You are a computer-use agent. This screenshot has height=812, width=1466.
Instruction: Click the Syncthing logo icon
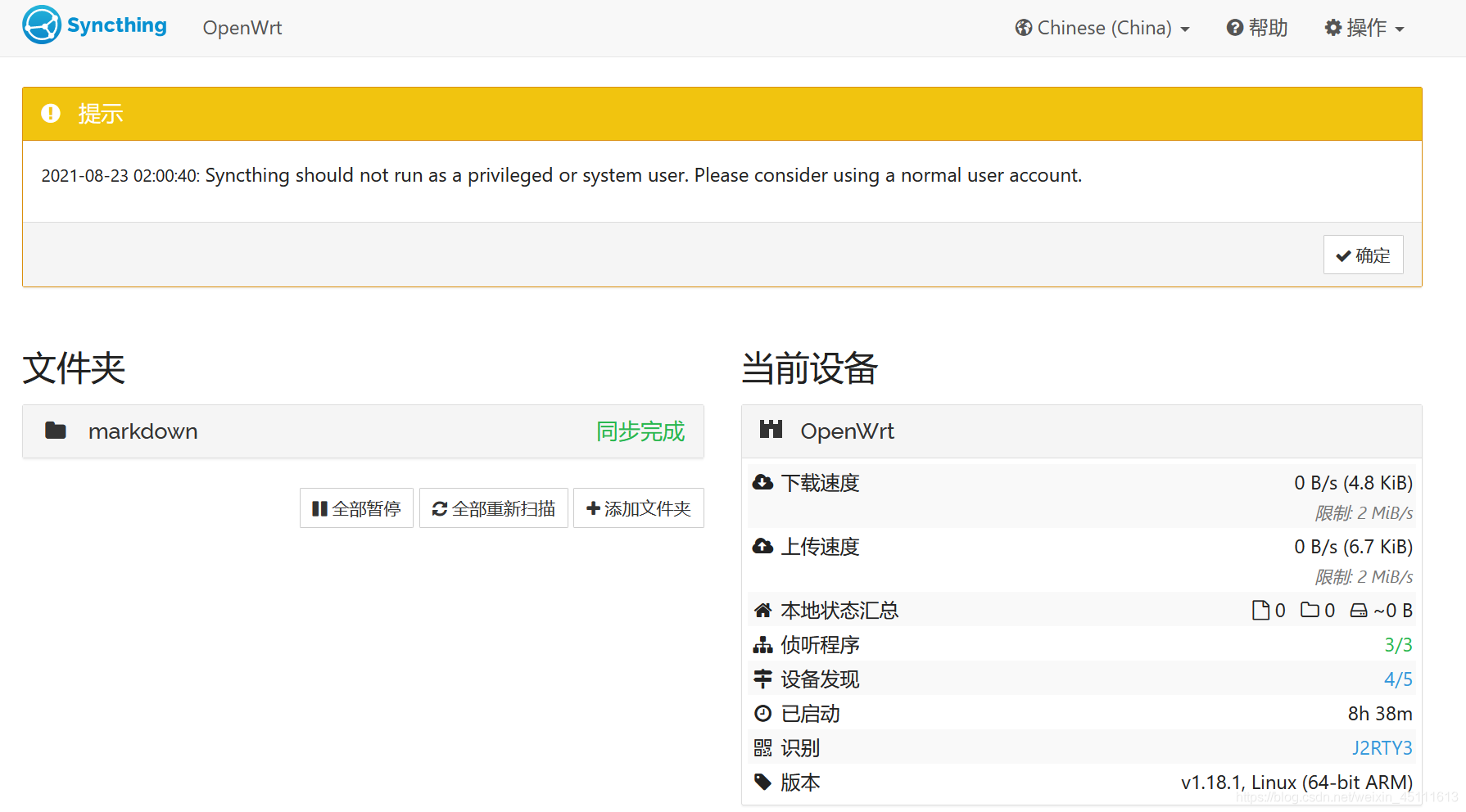pyautogui.click(x=42, y=25)
